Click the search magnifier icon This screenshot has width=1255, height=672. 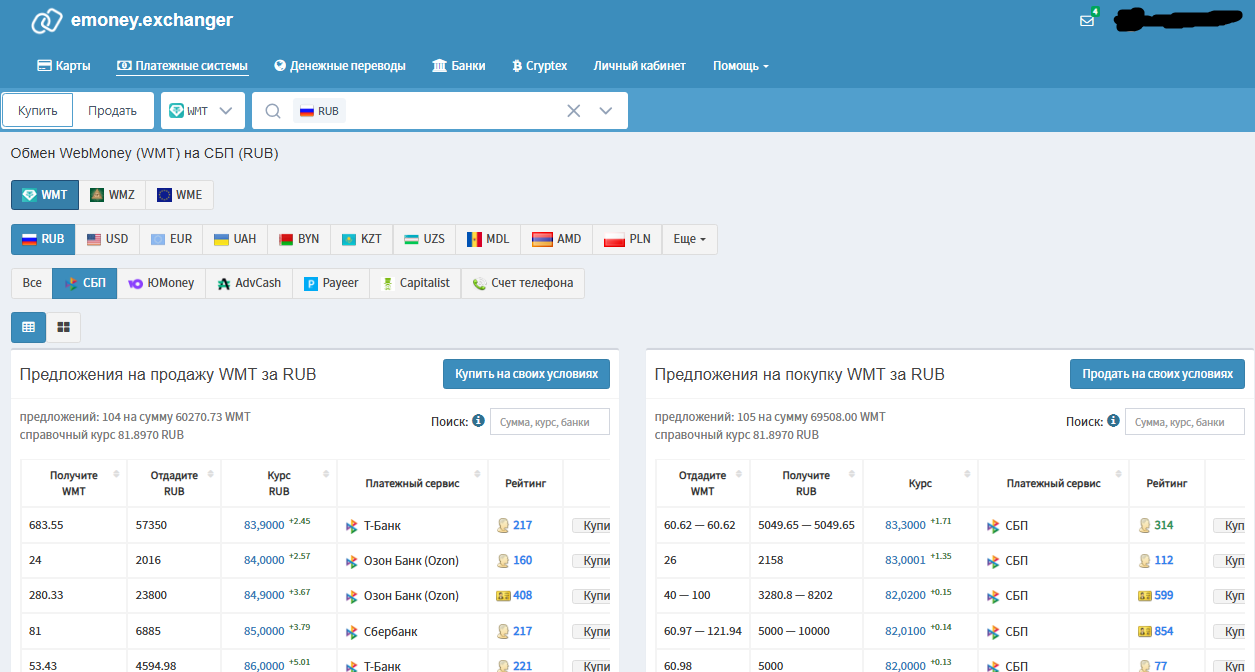point(272,111)
